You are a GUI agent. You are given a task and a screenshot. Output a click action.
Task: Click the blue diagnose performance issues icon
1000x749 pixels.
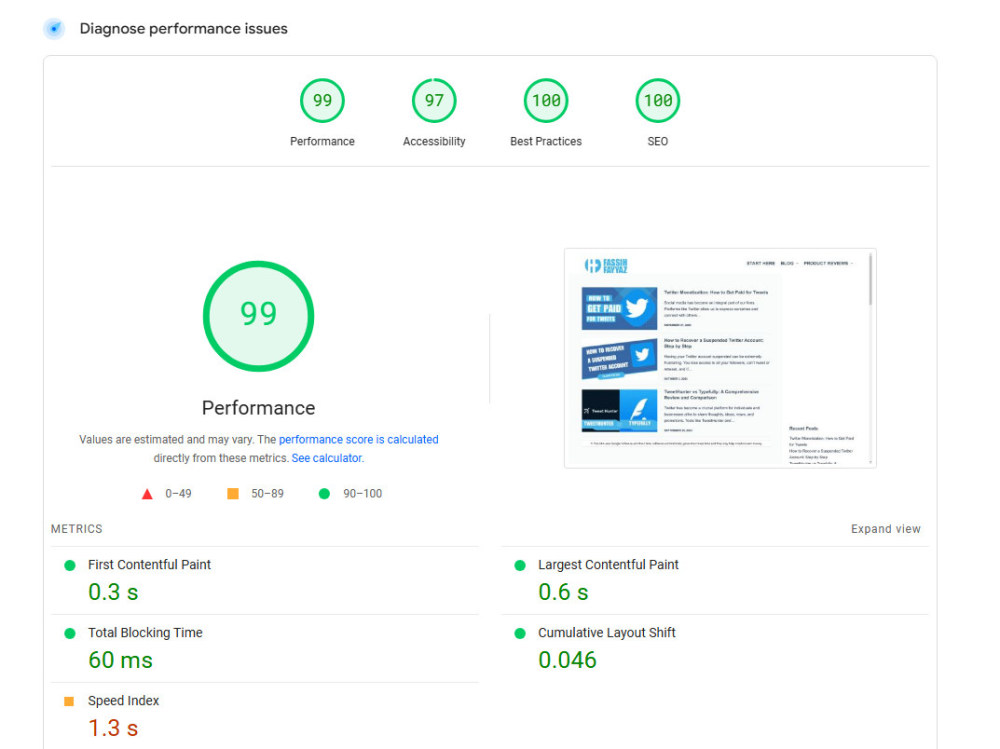click(x=54, y=29)
